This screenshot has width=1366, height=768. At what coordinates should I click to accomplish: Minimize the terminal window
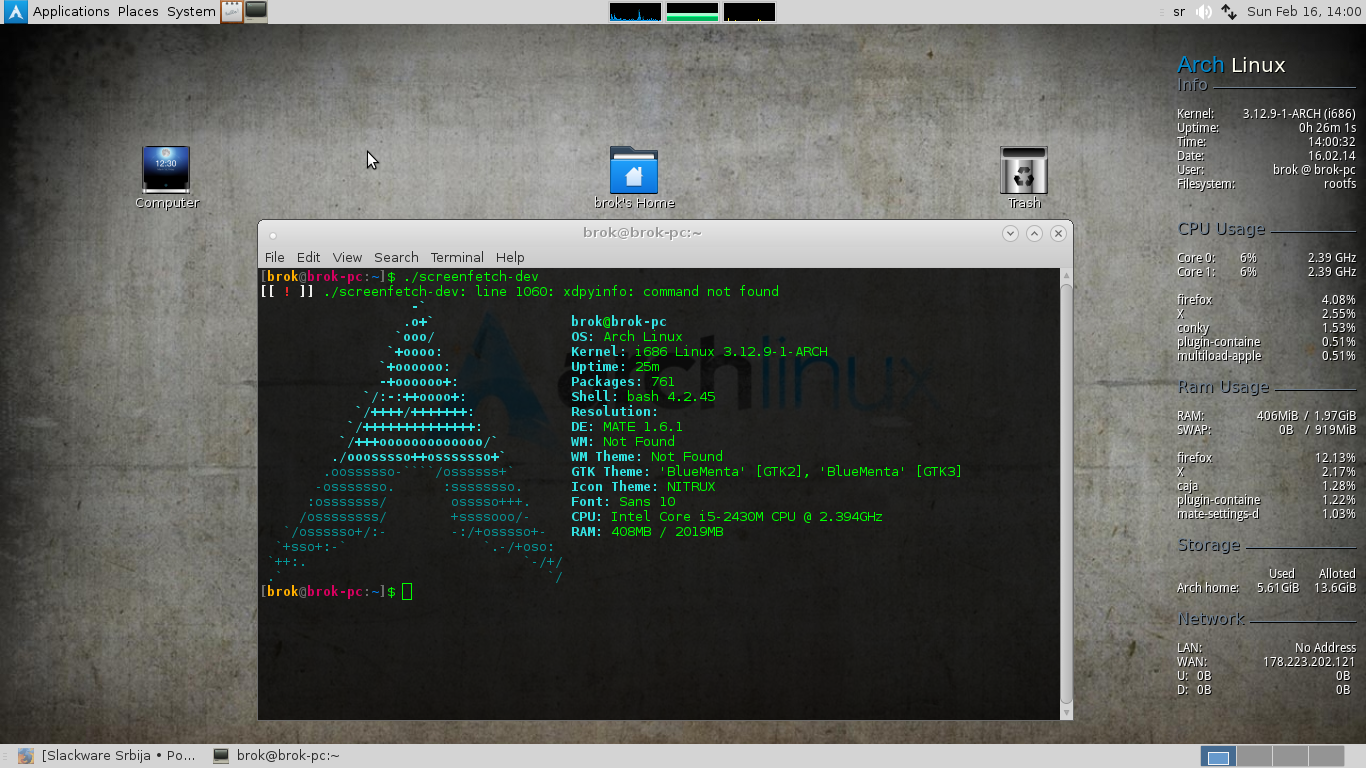1010,233
